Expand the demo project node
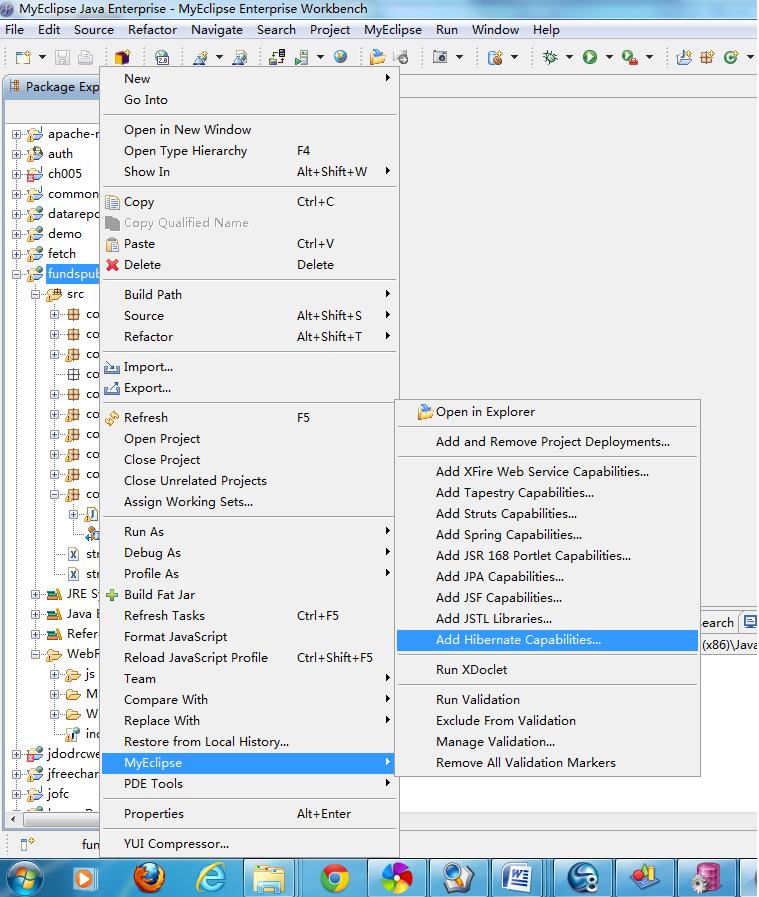 coord(16,235)
